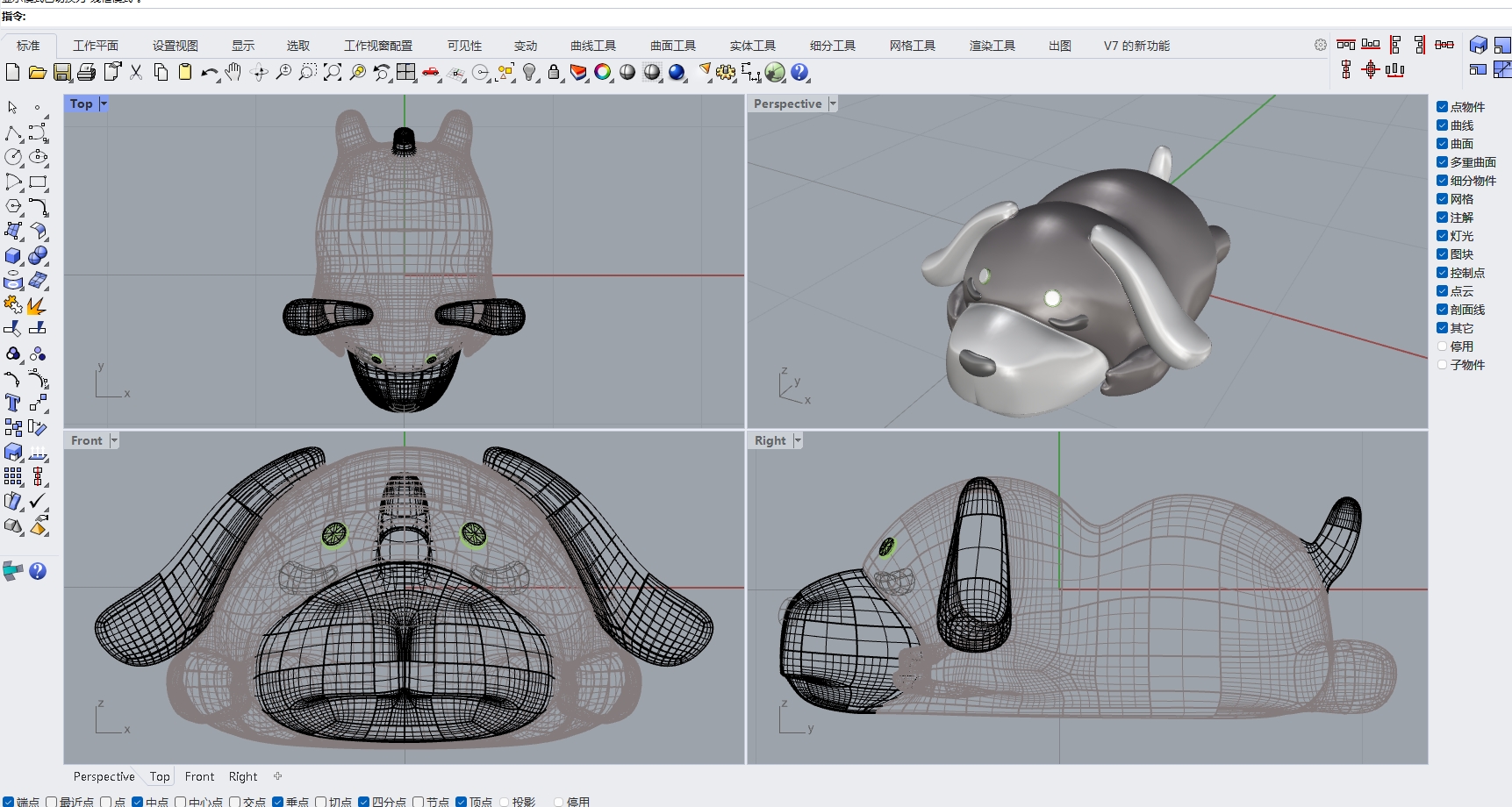Screen dimensions: 1512x807
Task: Switch to the 设置视图 toolbar tab
Action: pyautogui.click(x=176, y=46)
